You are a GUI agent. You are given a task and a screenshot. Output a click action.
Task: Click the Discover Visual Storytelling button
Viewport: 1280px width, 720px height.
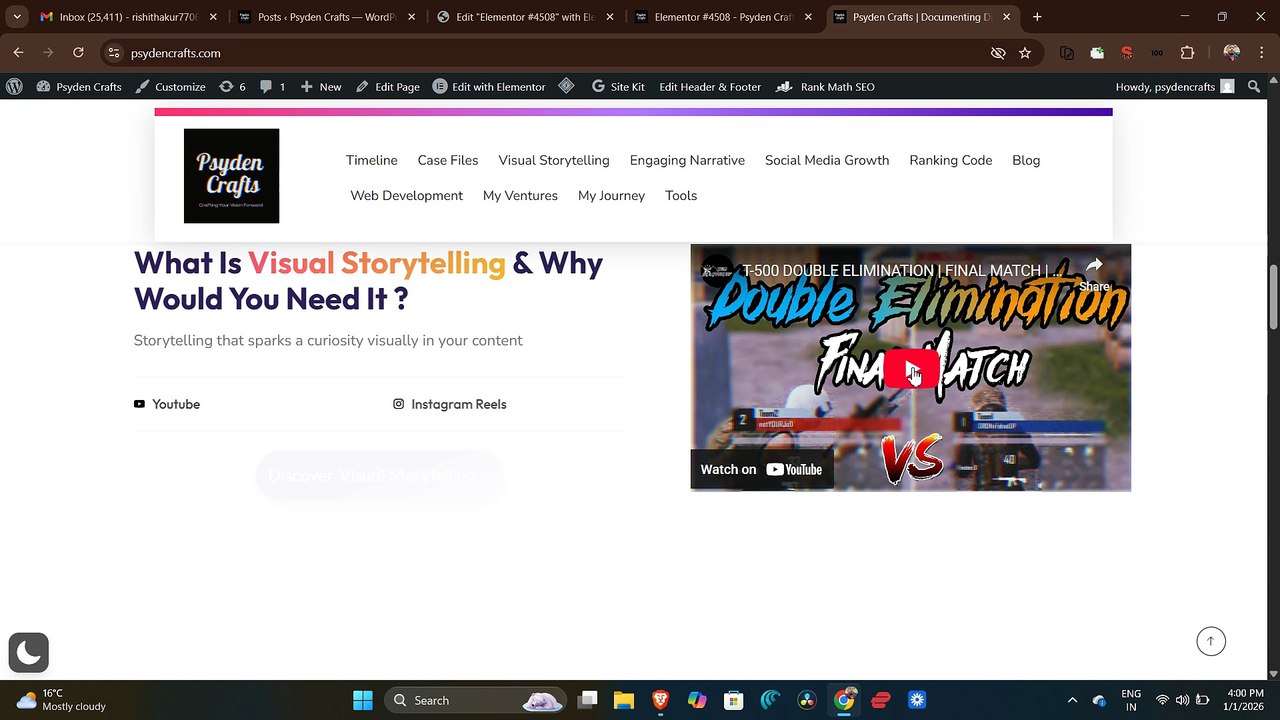378,476
